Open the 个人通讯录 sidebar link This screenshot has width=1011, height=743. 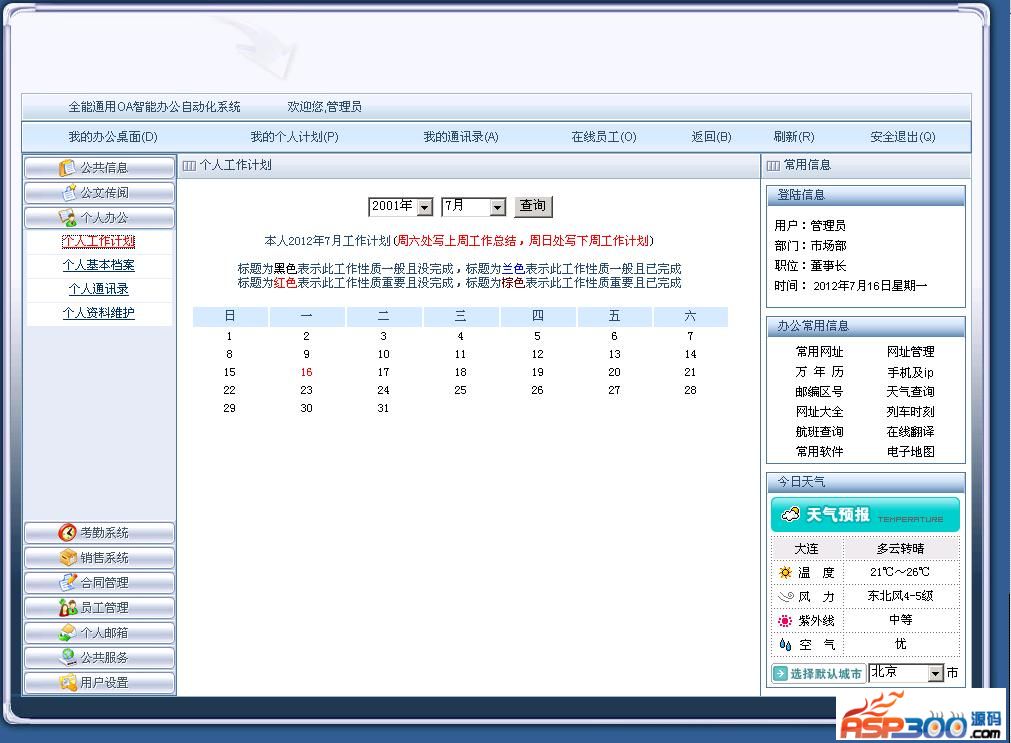point(99,289)
